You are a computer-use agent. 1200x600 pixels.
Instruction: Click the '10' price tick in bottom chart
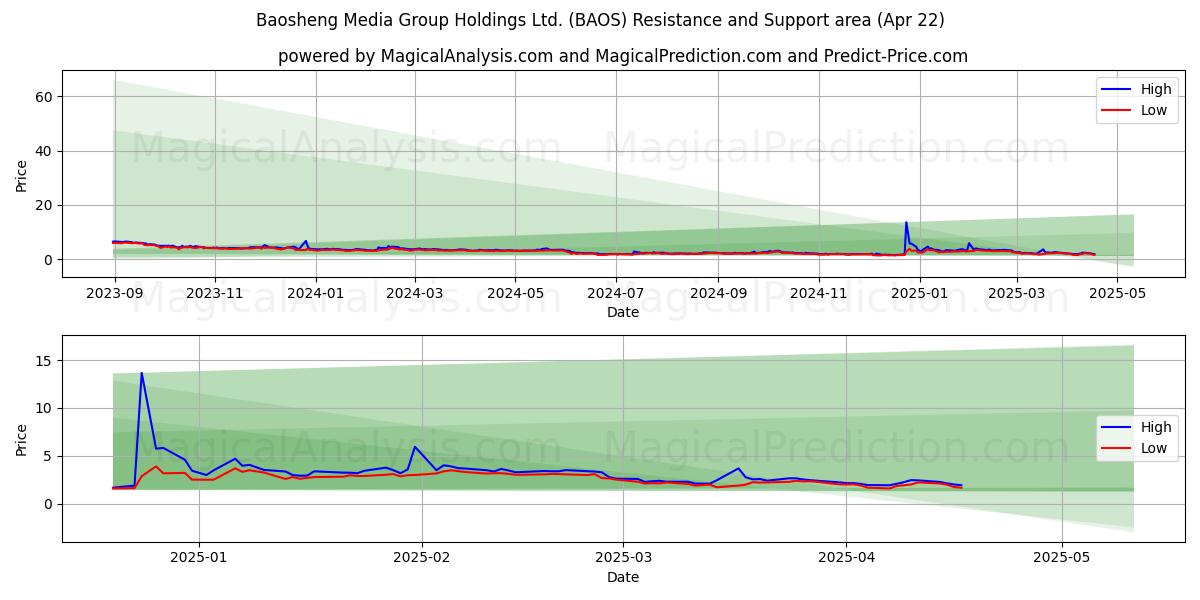46,408
